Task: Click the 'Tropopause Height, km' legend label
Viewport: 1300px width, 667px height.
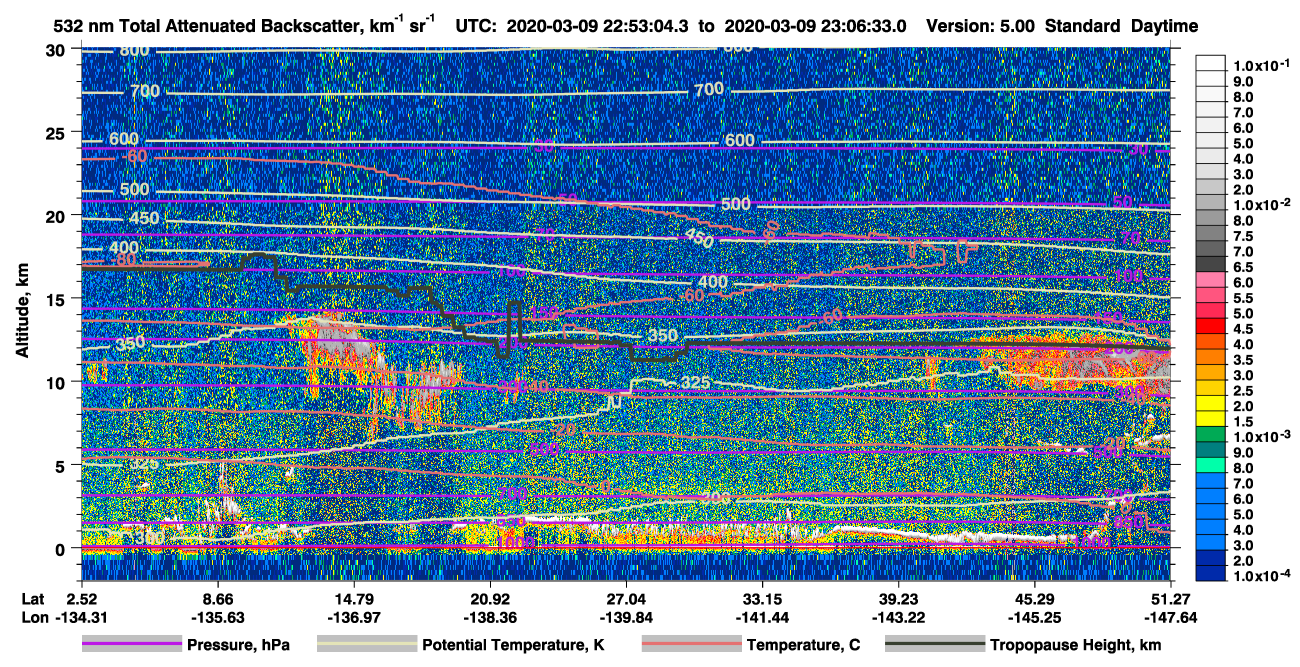Action: 1076,645
